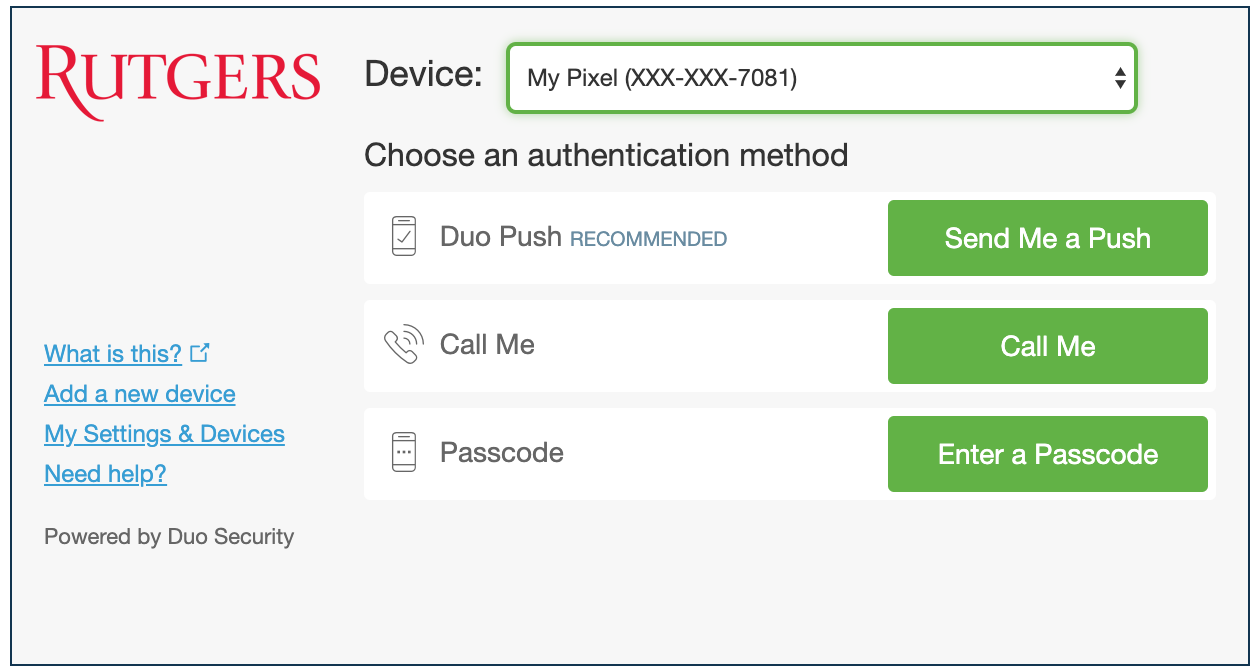
Task: Open the Device selection dropdown
Action: pyautogui.click(x=821, y=78)
